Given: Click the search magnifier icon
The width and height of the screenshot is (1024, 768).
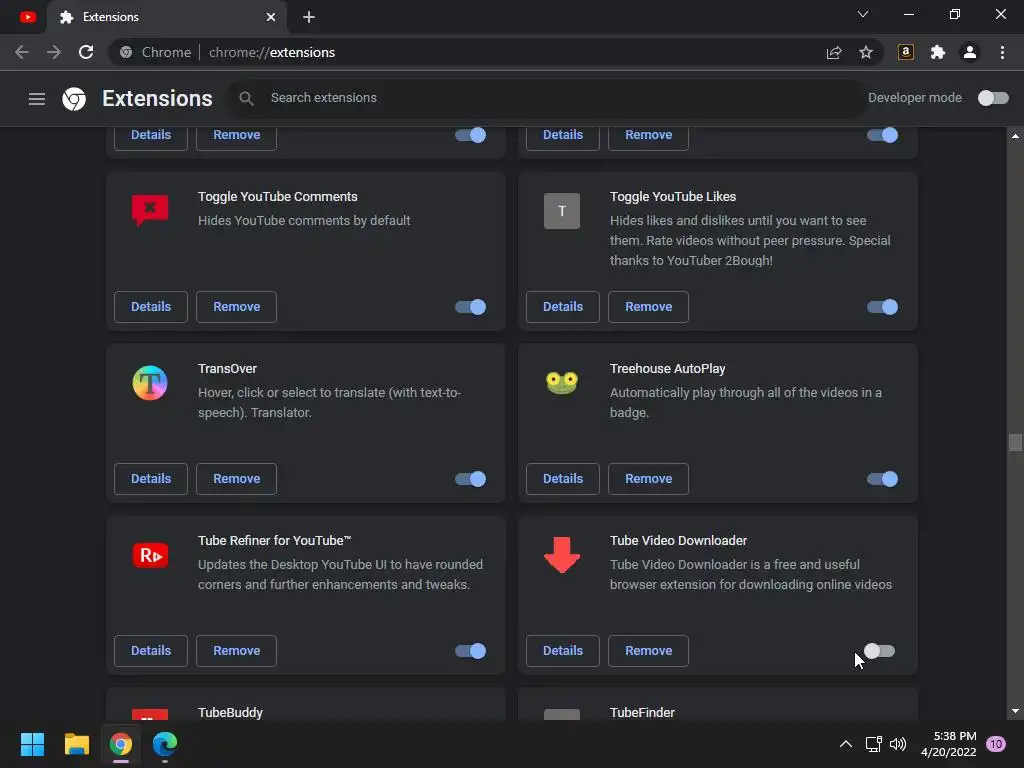Looking at the screenshot, I should pos(246,98).
